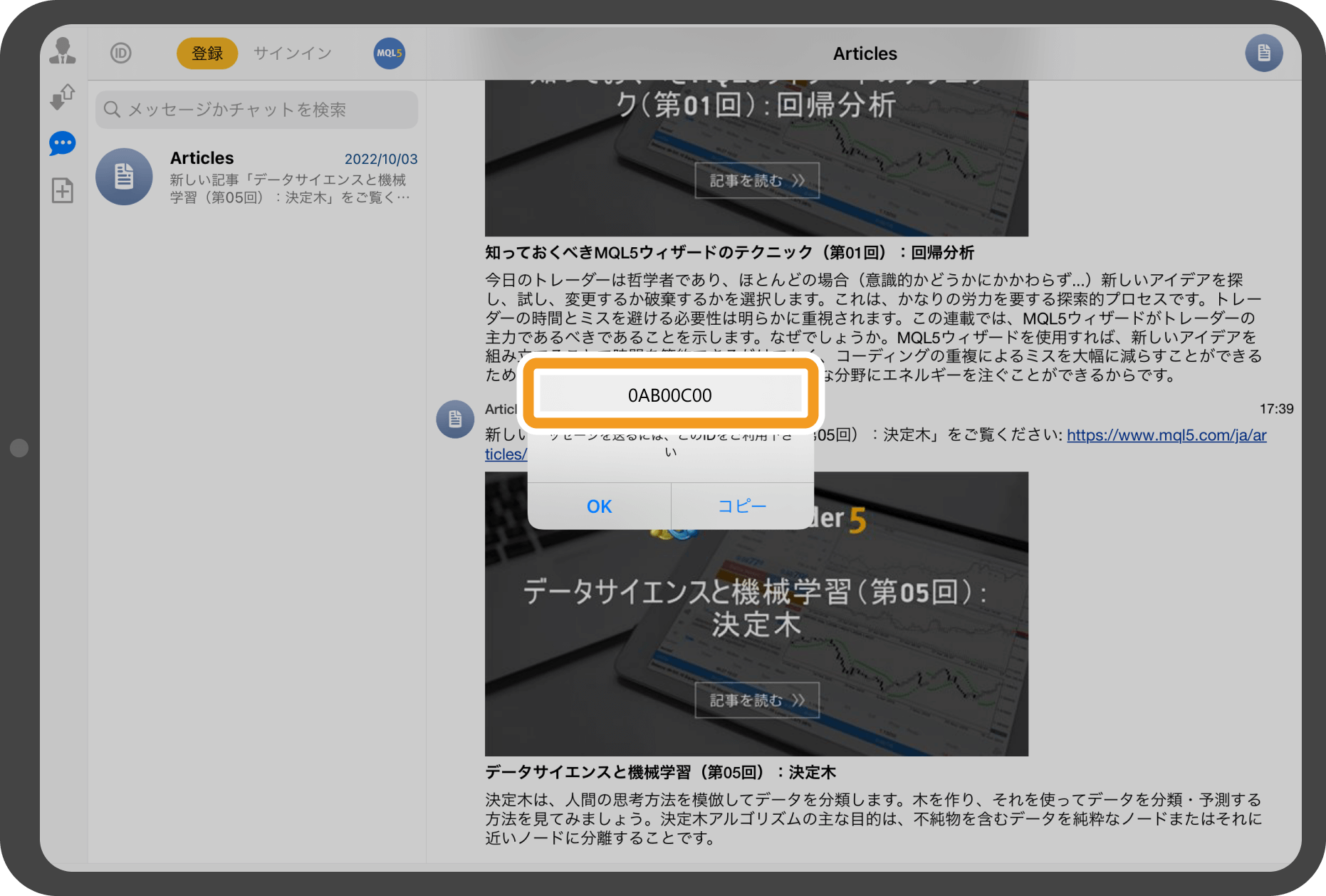1326x896 pixels.
Task: Click コピー to copy the ID
Action: tap(742, 506)
